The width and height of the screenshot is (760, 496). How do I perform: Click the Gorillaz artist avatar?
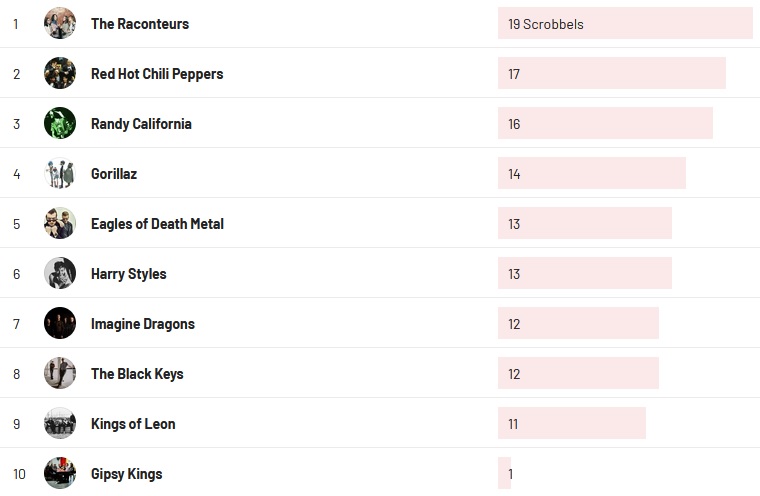60,173
